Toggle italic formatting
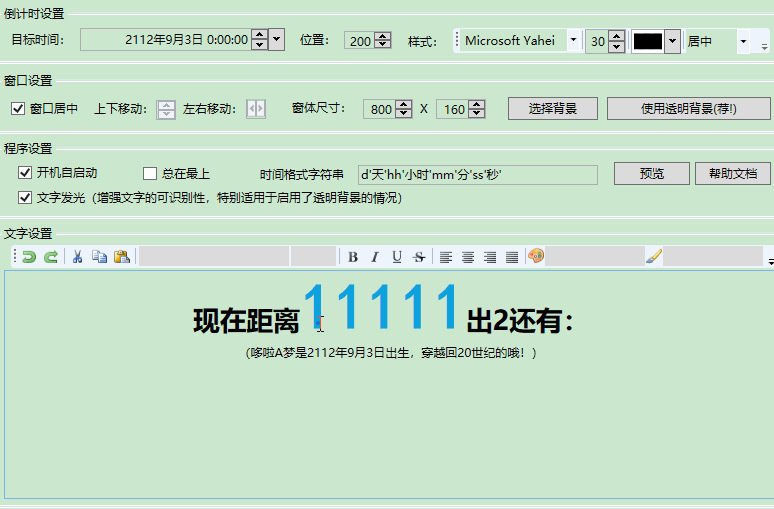 [375, 257]
